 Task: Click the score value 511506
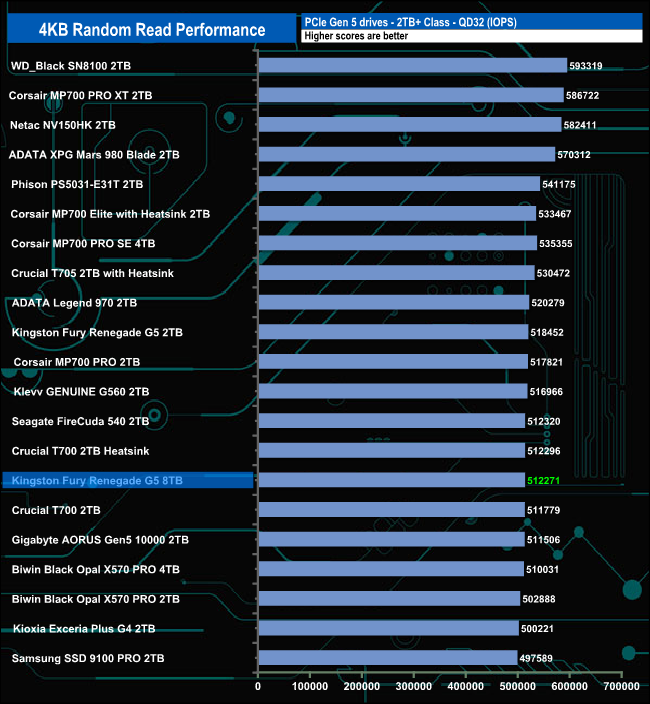543,540
